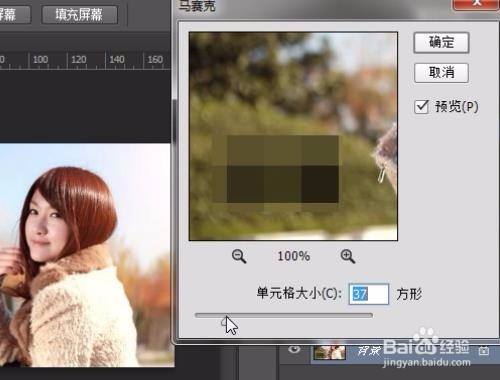Toggle the 预览(P) preview checkbox
This screenshot has width=500, height=380.
(421, 107)
